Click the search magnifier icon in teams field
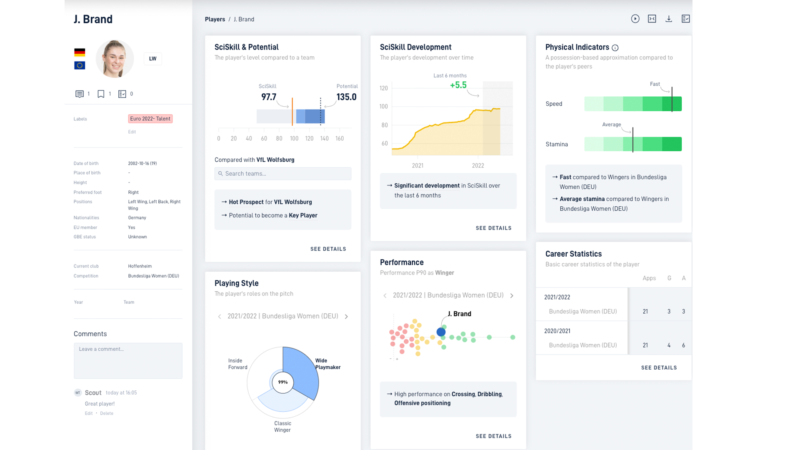Image resolution: width=800 pixels, height=450 pixels. (x=220, y=173)
